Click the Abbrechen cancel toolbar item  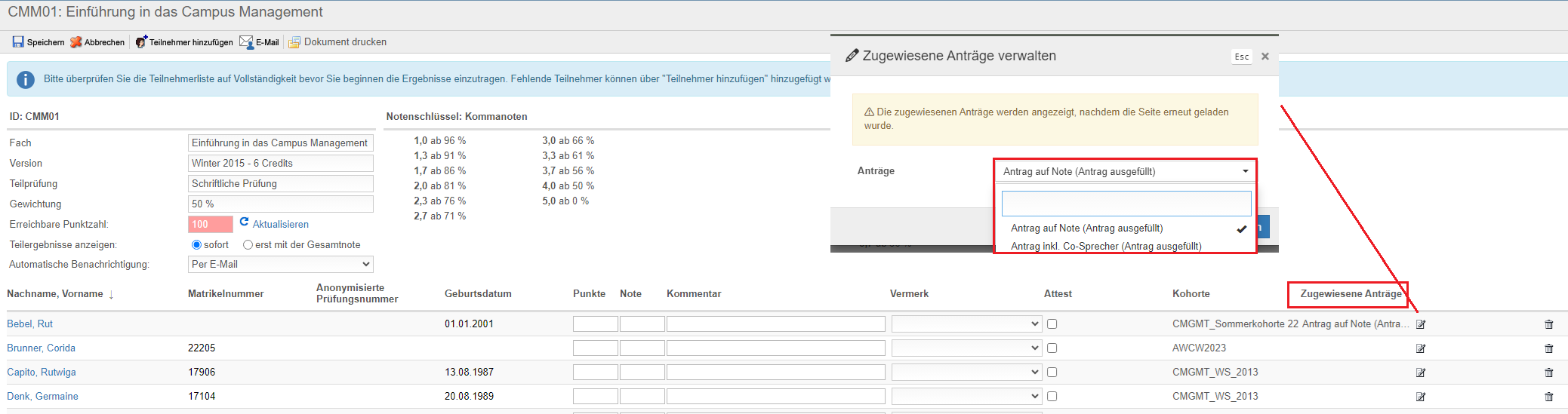[97, 42]
